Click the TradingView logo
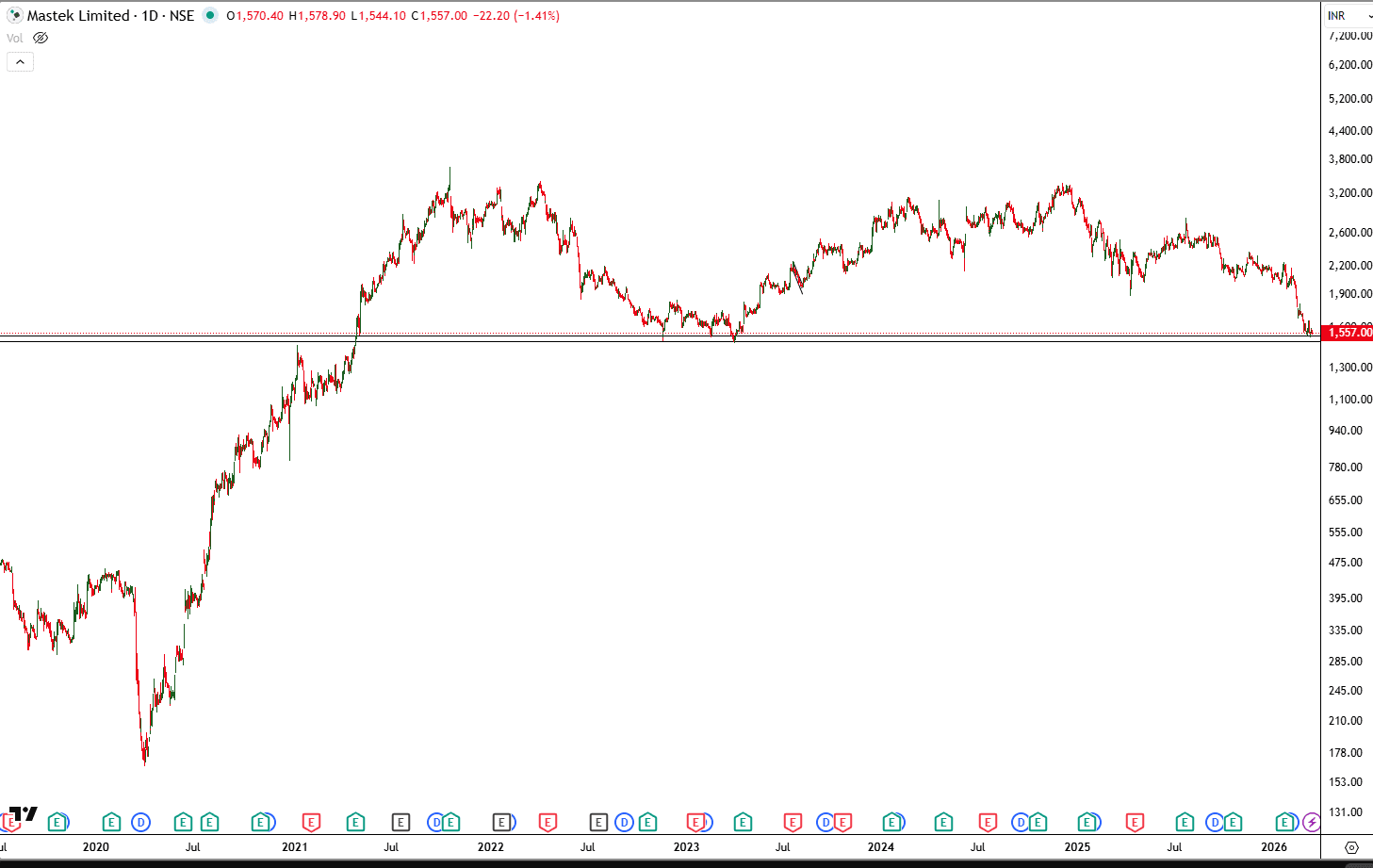This screenshot has width=1373, height=868. click(x=23, y=814)
